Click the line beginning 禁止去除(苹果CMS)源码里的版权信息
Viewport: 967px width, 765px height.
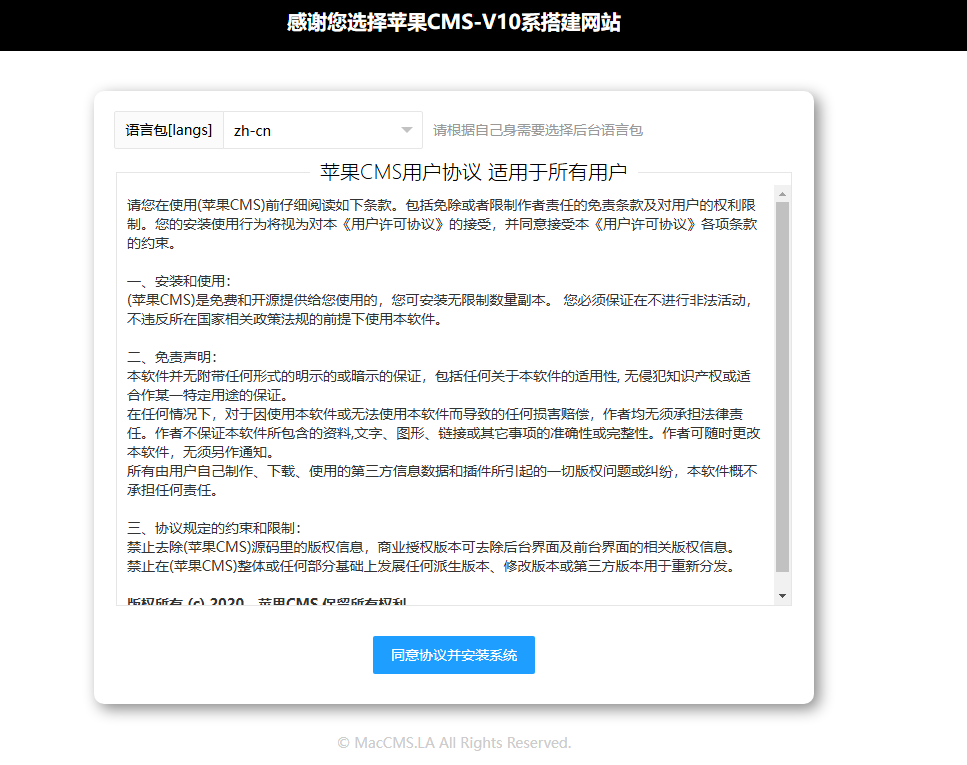point(431,547)
